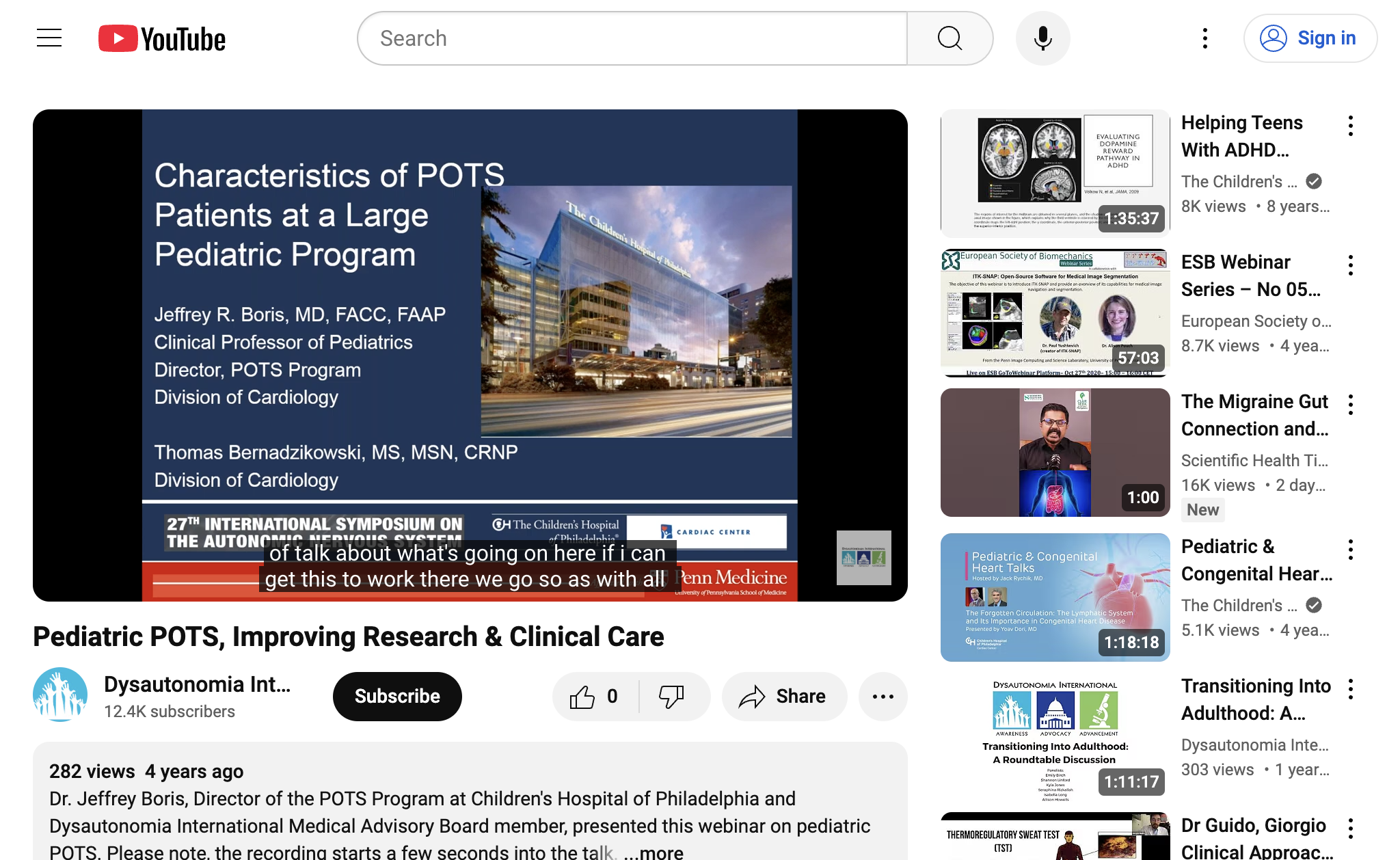Open more actions ellipsis below video
This screenshot has width=1400, height=860.
pyautogui.click(x=883, y=697)
